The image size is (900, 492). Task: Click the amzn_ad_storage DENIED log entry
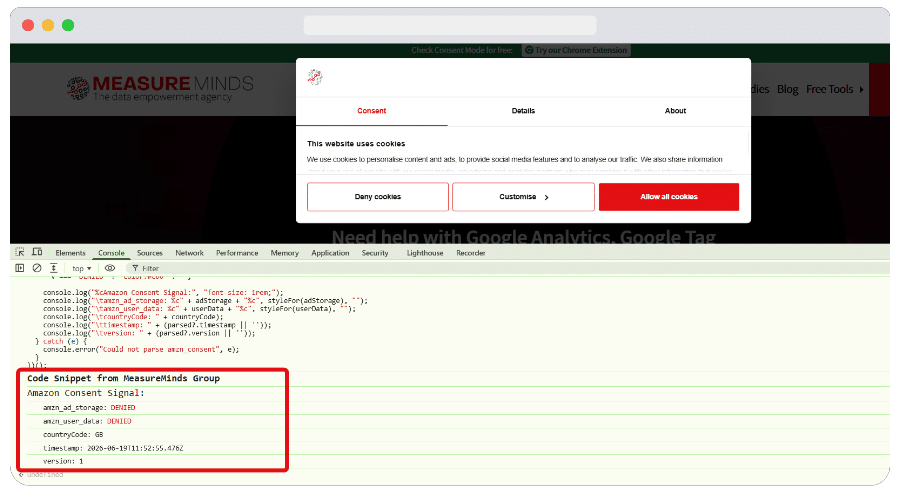pos(89,408)
